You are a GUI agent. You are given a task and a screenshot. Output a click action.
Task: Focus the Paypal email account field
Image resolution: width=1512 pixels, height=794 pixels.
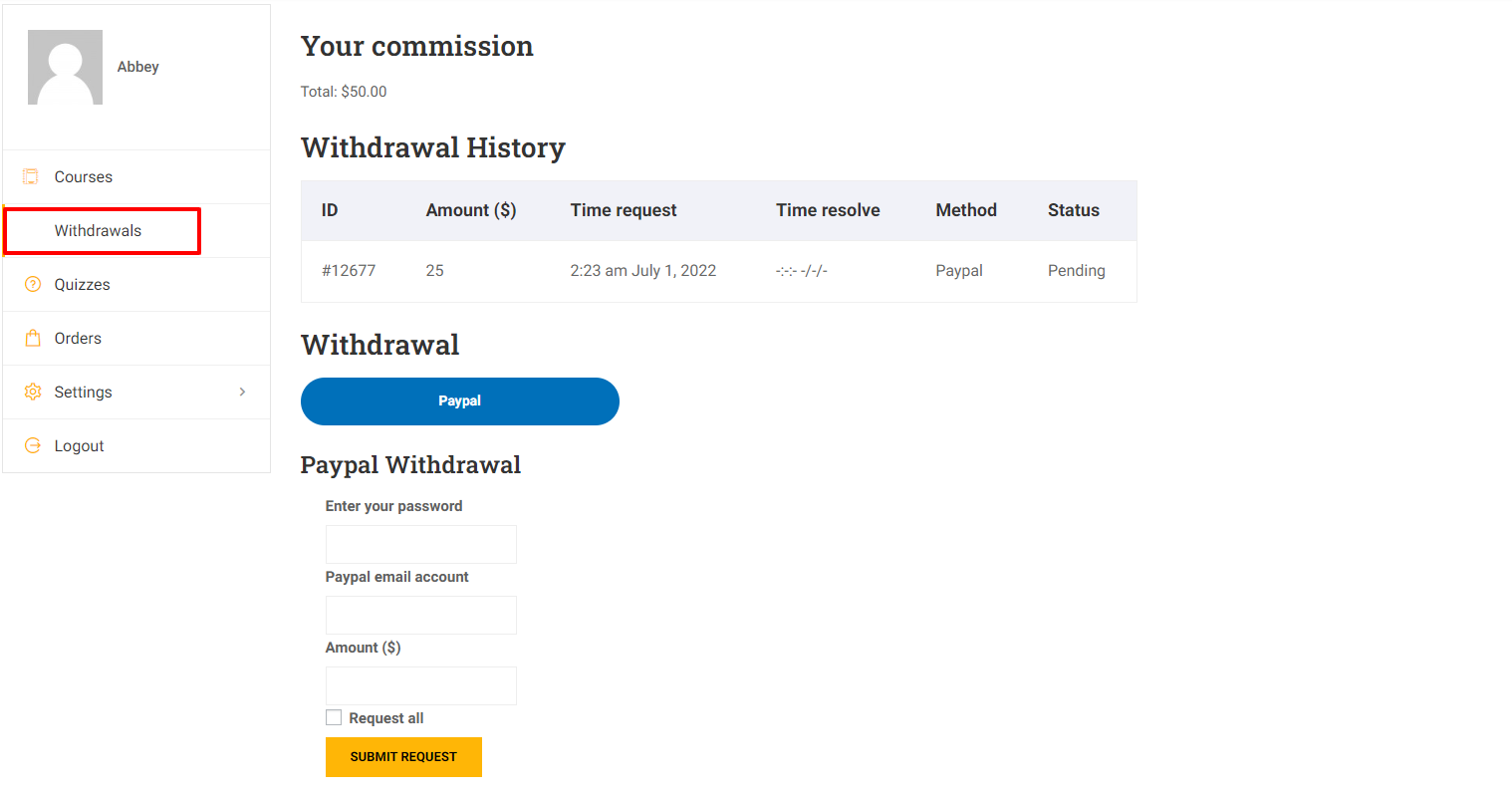pyautogui.click(x=421, y=615)
